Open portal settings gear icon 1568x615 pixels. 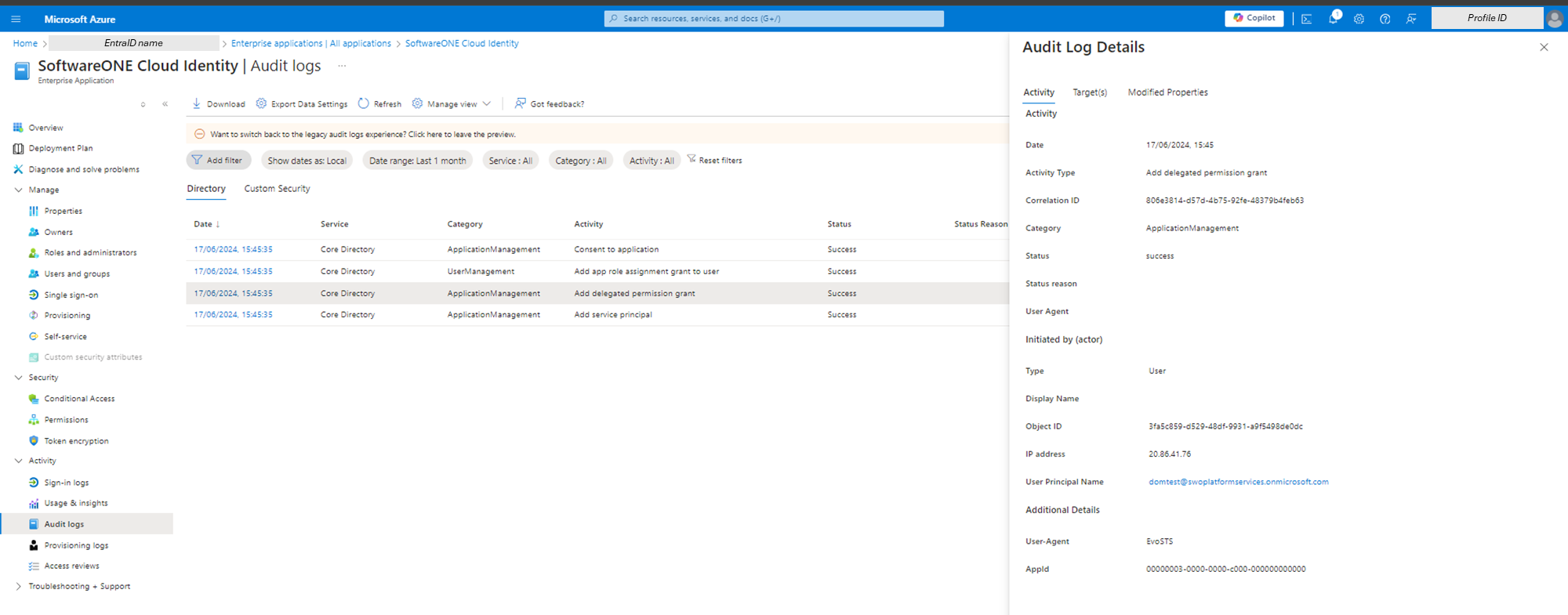[x=1359, y=19]
